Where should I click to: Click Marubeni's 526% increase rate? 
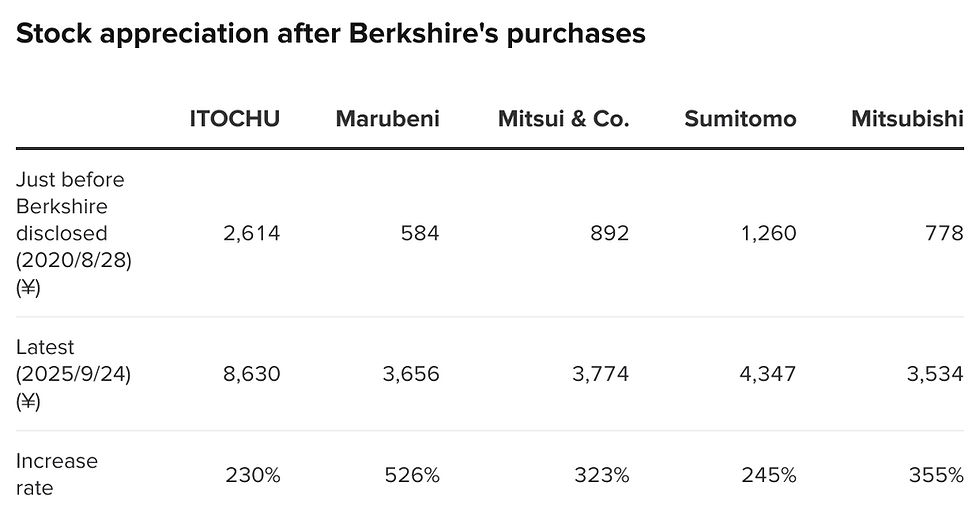click(x=412, y=475)
